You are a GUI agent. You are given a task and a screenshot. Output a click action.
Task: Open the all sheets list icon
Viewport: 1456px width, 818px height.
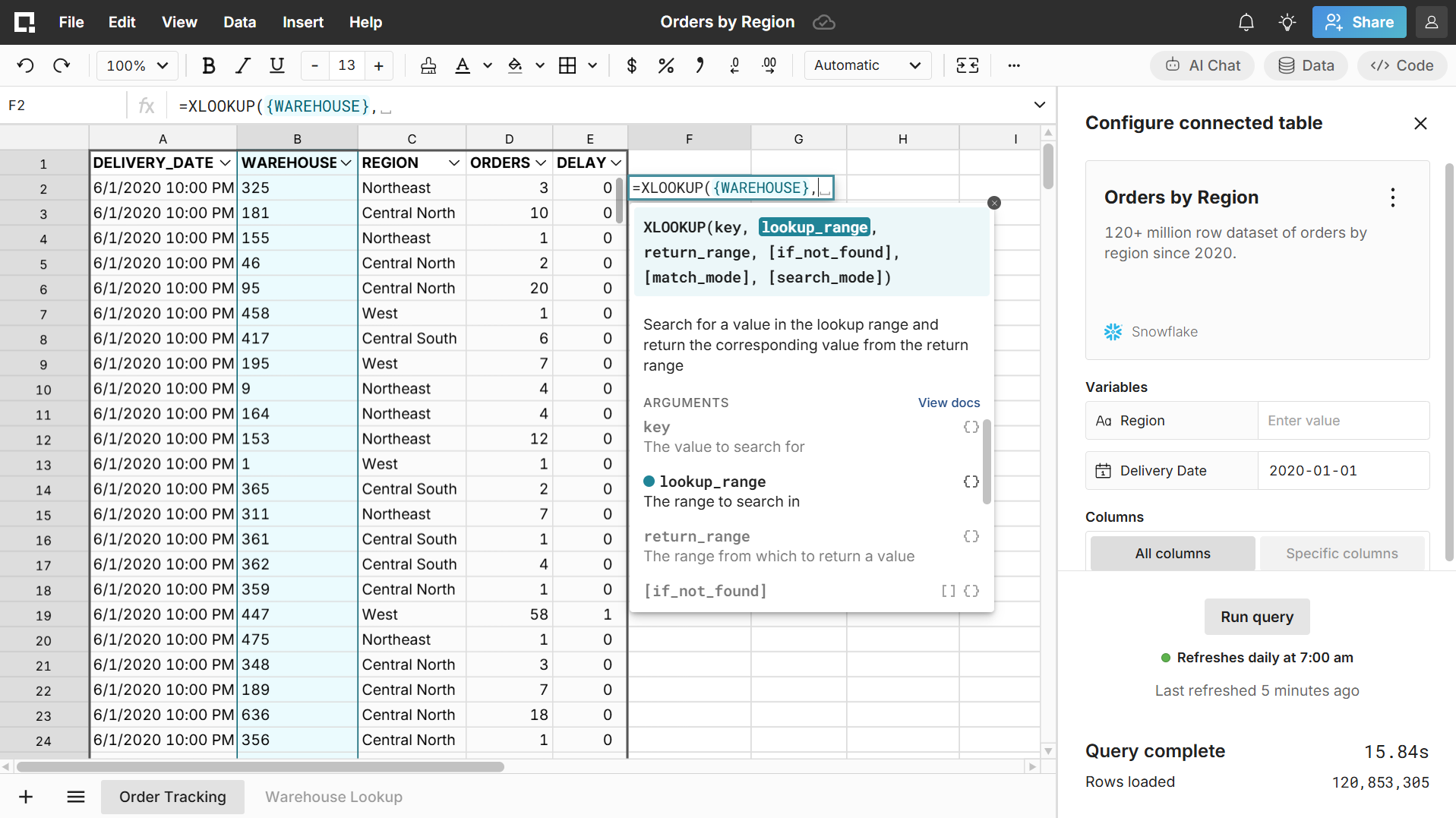tap(75, 797)
